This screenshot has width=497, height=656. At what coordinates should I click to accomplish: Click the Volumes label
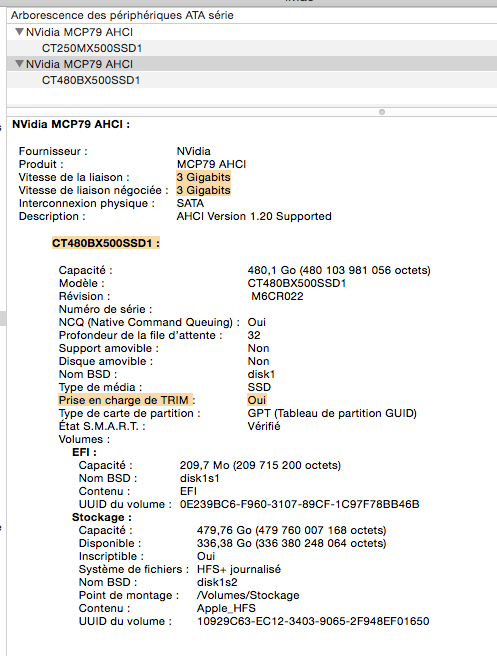[84, 439]
